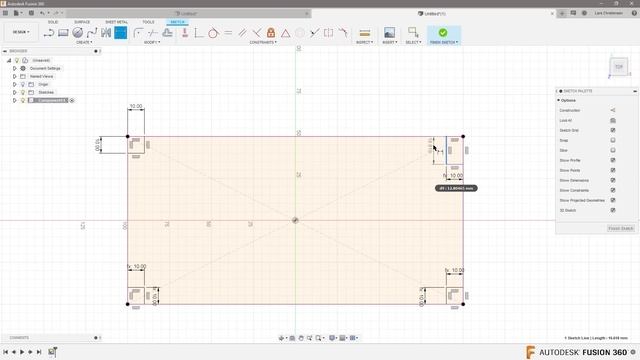Select the Circle sketch tool
The width and height of the screenshot is (640, 360).
78,33
